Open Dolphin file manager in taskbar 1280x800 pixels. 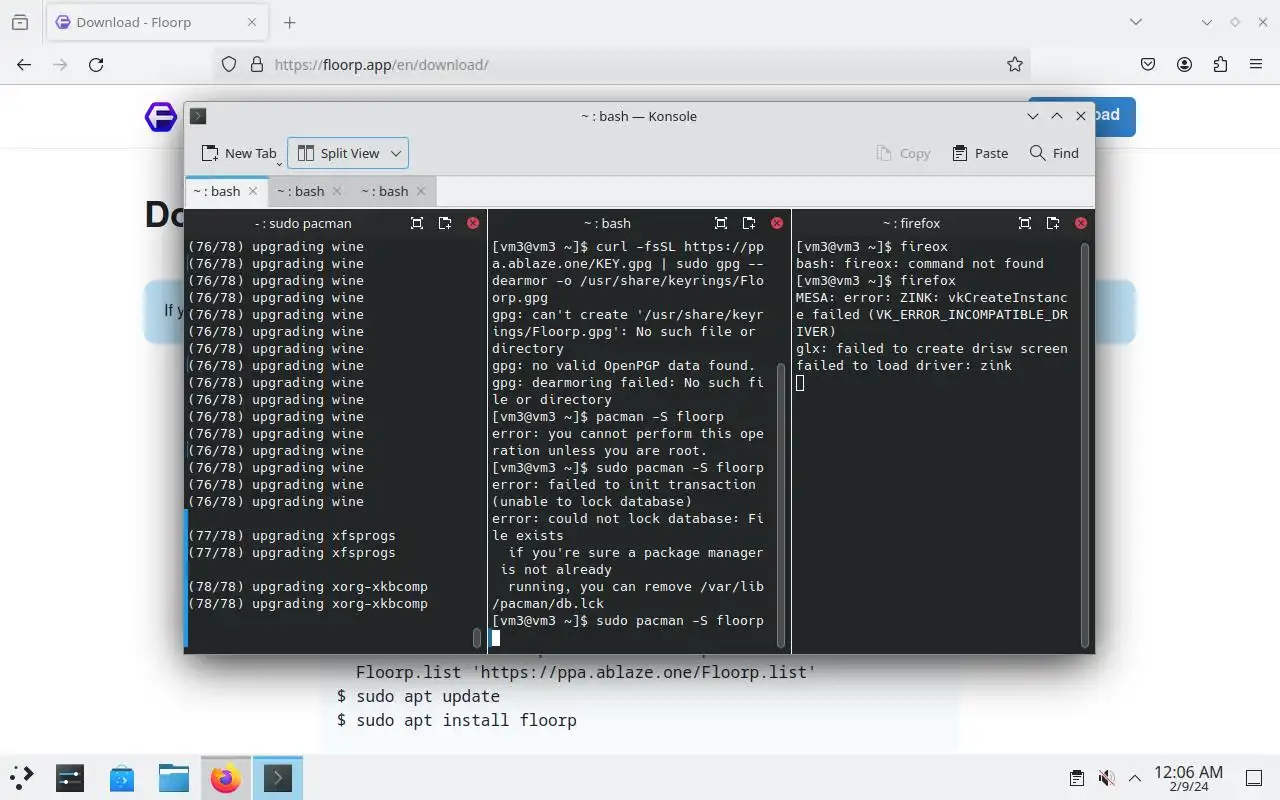coord(173,777)
